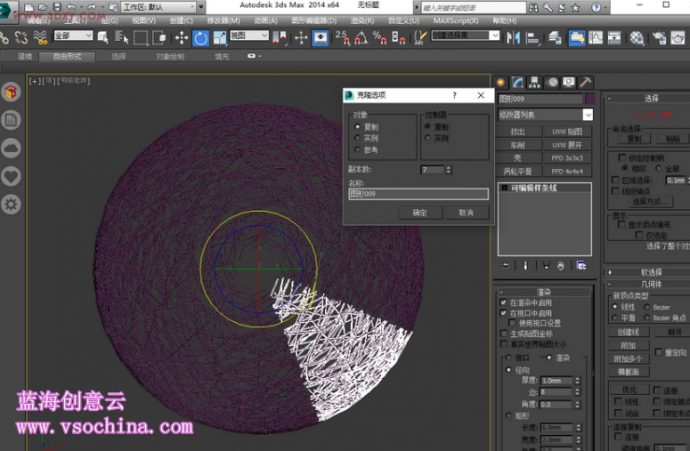Viewport: 690px width, 451px height.
Task: Select 参考 radio in clone options
Action: [357, 149]
